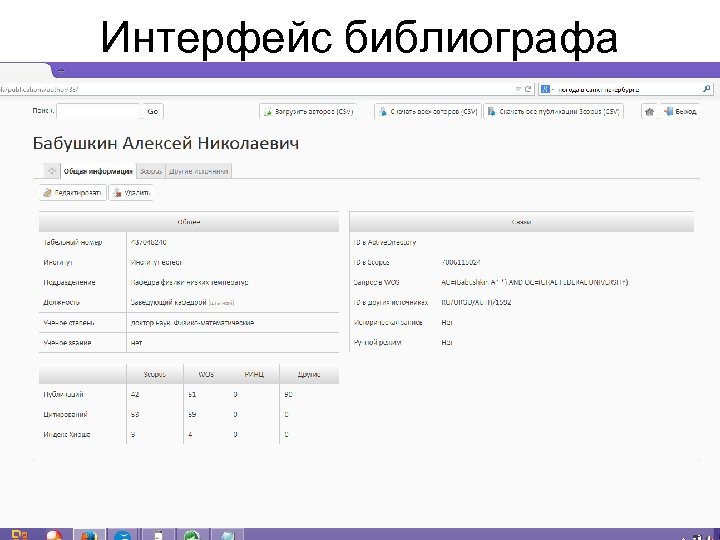Select the Общая информация tab
The height and width of the screenshot is (540, 720).
click(98, 171)
